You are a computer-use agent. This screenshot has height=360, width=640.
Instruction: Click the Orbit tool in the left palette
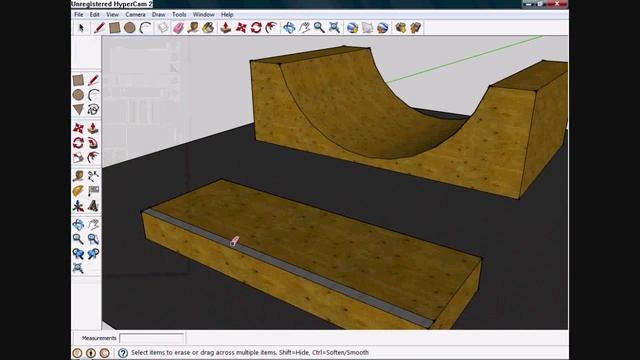78,224
